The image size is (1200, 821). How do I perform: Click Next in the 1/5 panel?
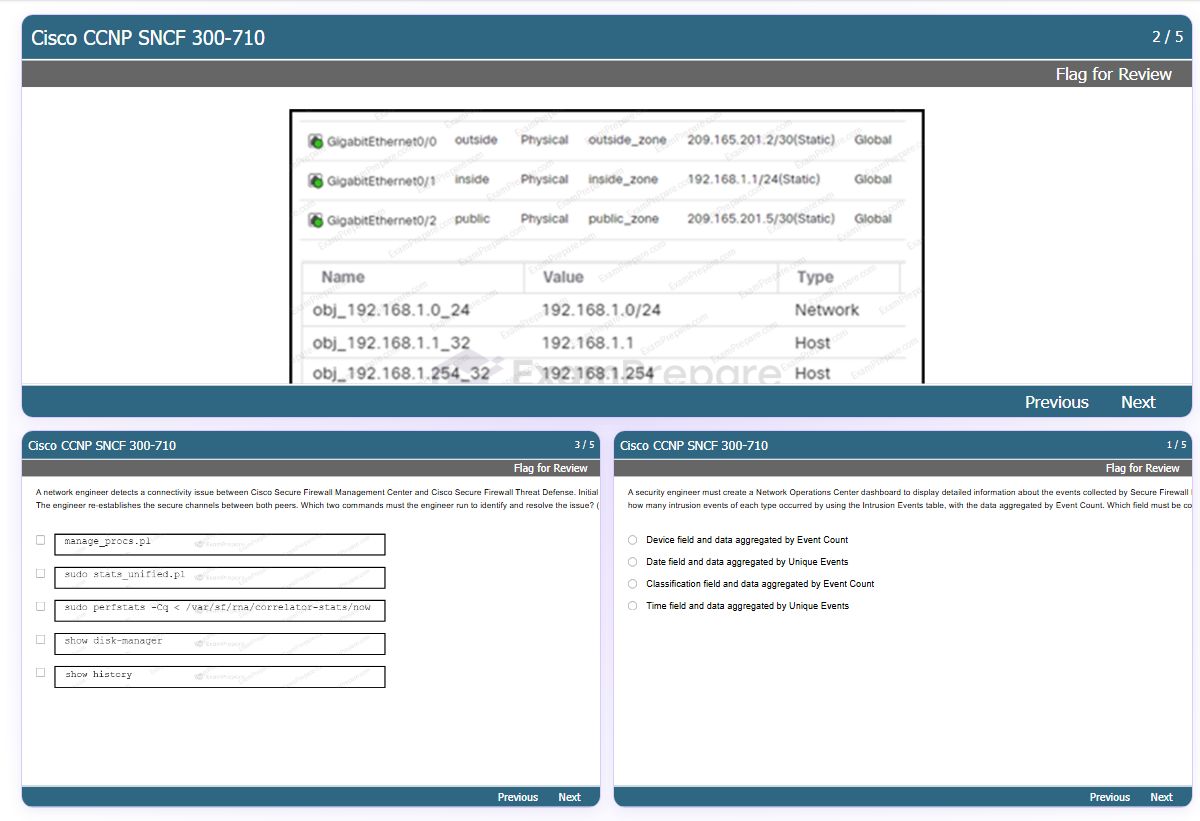pos(1161,797)
